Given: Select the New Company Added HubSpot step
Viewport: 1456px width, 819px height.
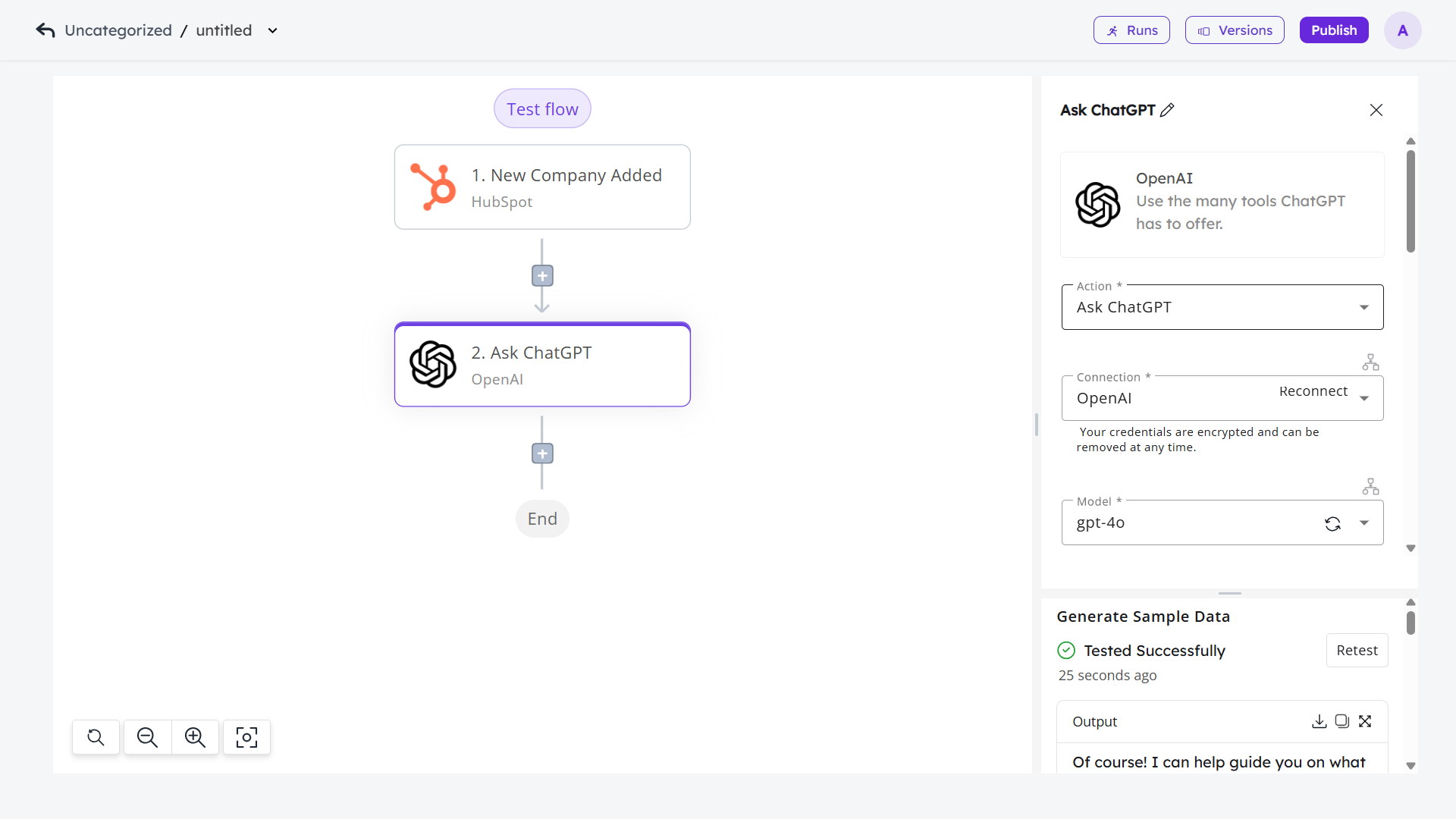Looking at the screenshot, I should coord(542,187).
